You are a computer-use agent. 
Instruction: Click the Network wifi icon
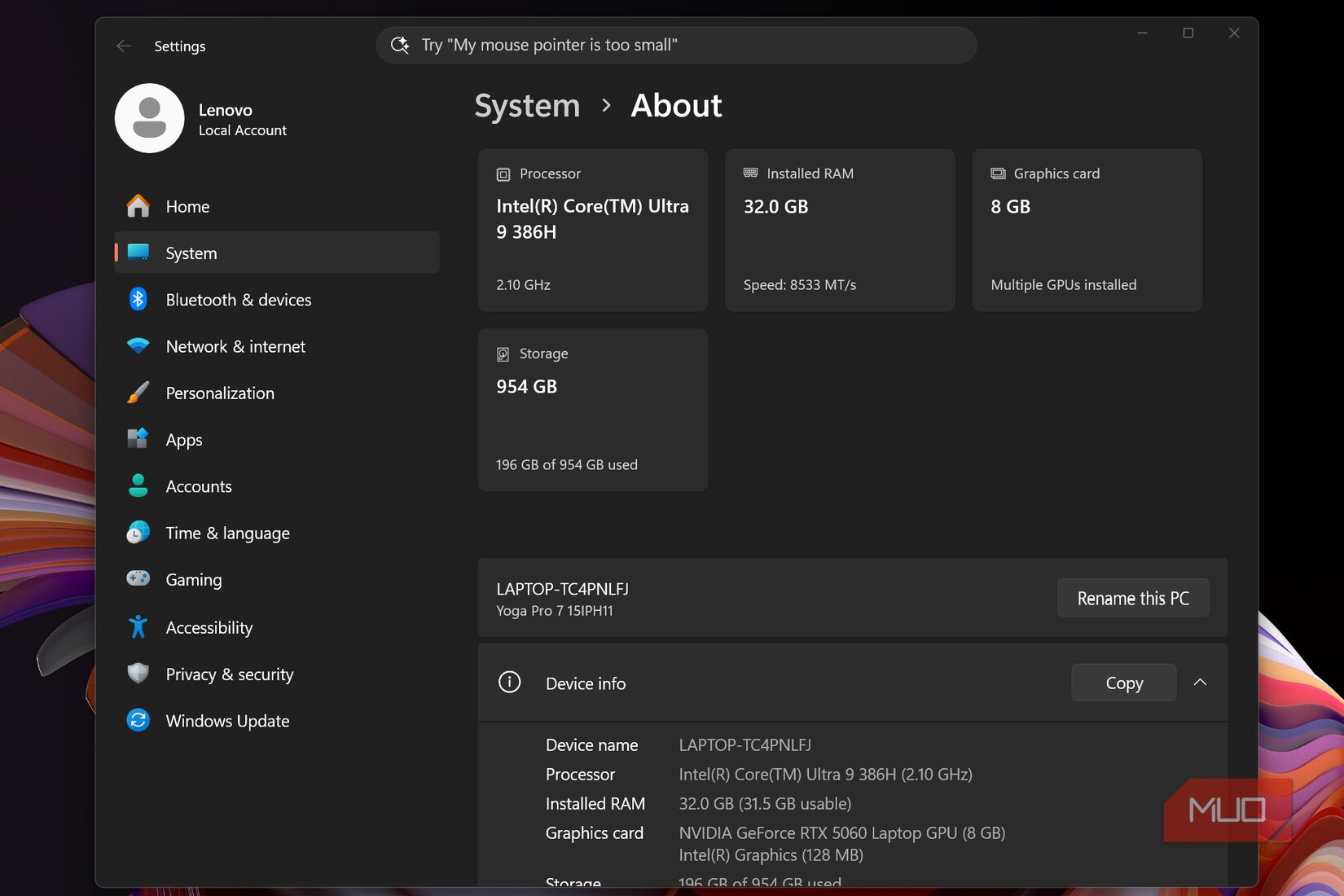point(138,346)
